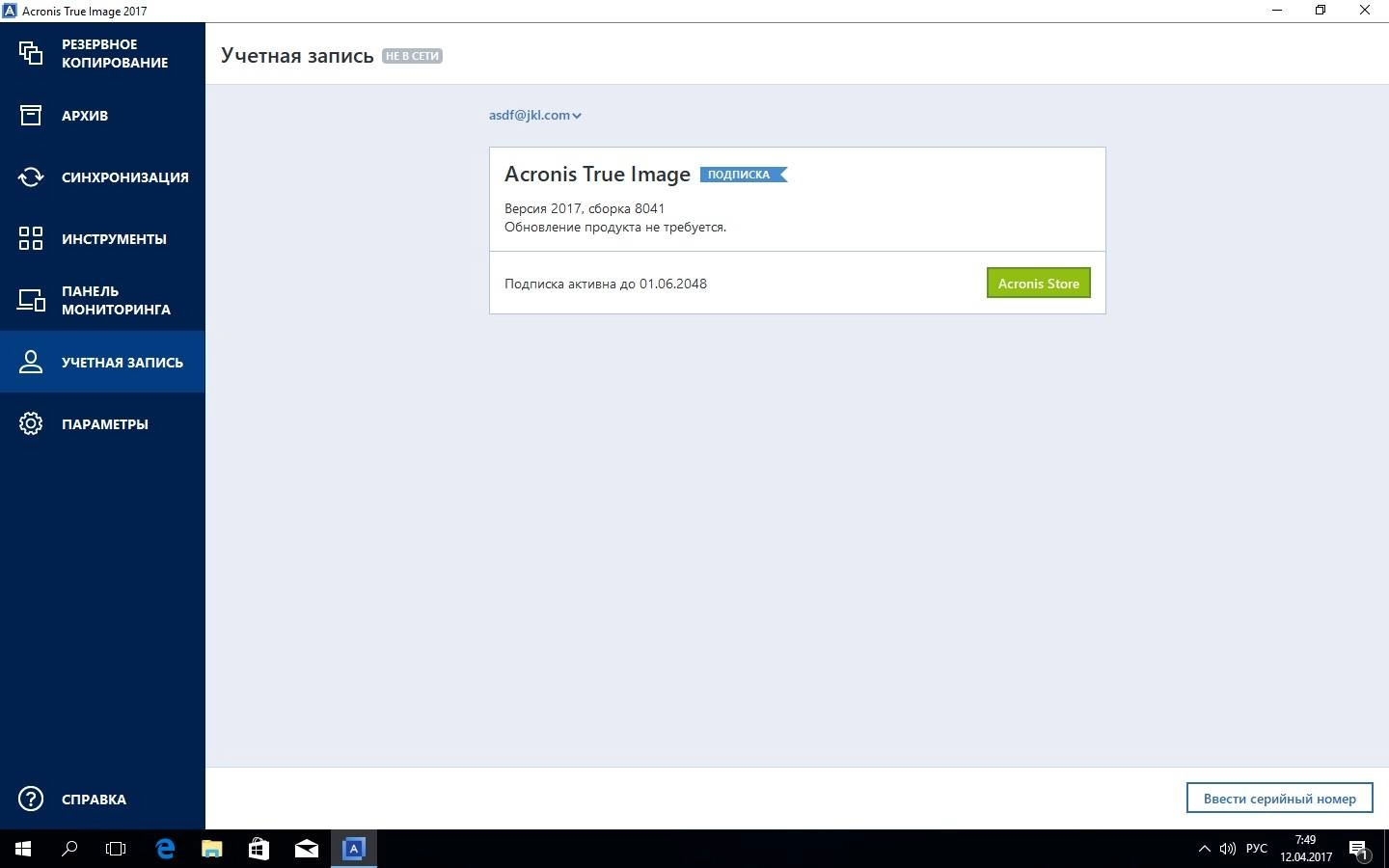Click the monitoring dashboard icon

[31, 300]
